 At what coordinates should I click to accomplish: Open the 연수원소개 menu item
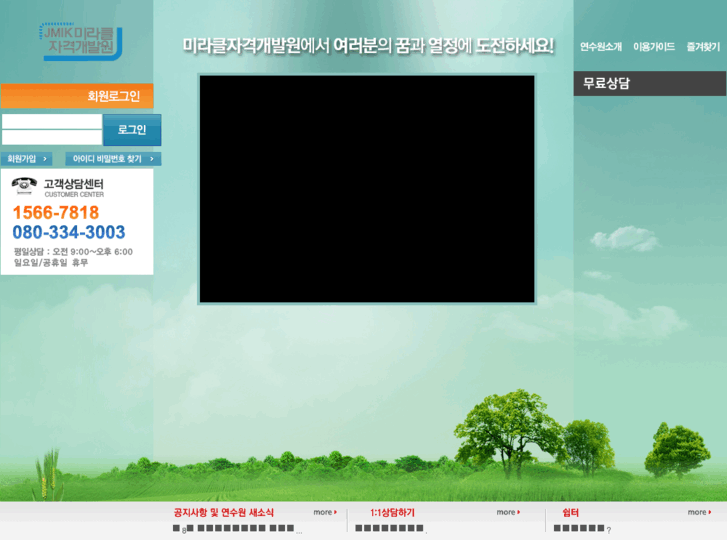(x=601, y=47)
